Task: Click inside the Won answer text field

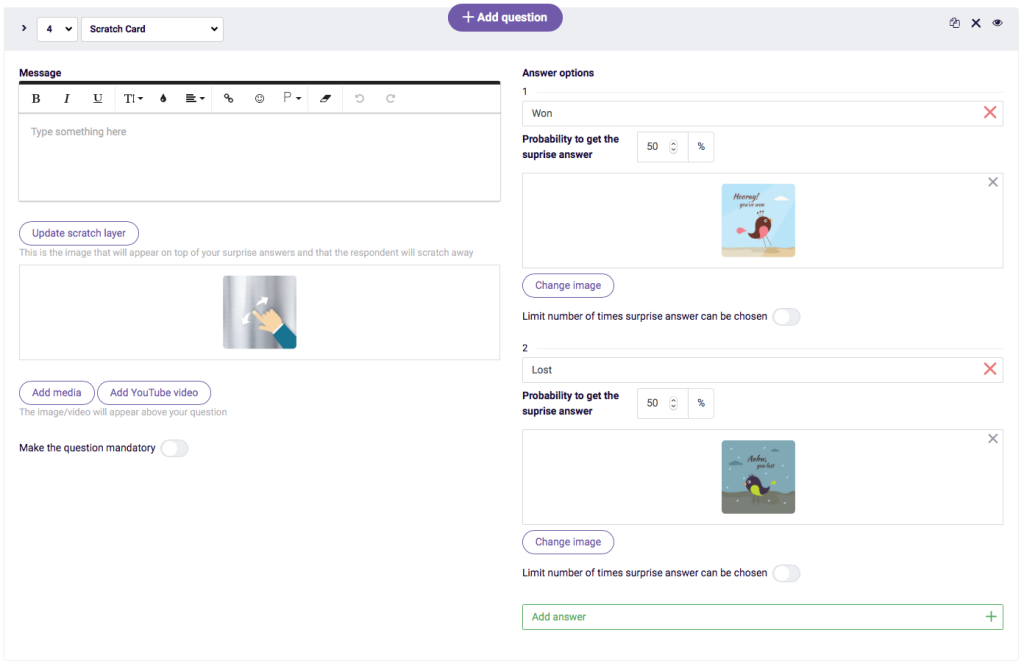Action: tap(700, 112)
